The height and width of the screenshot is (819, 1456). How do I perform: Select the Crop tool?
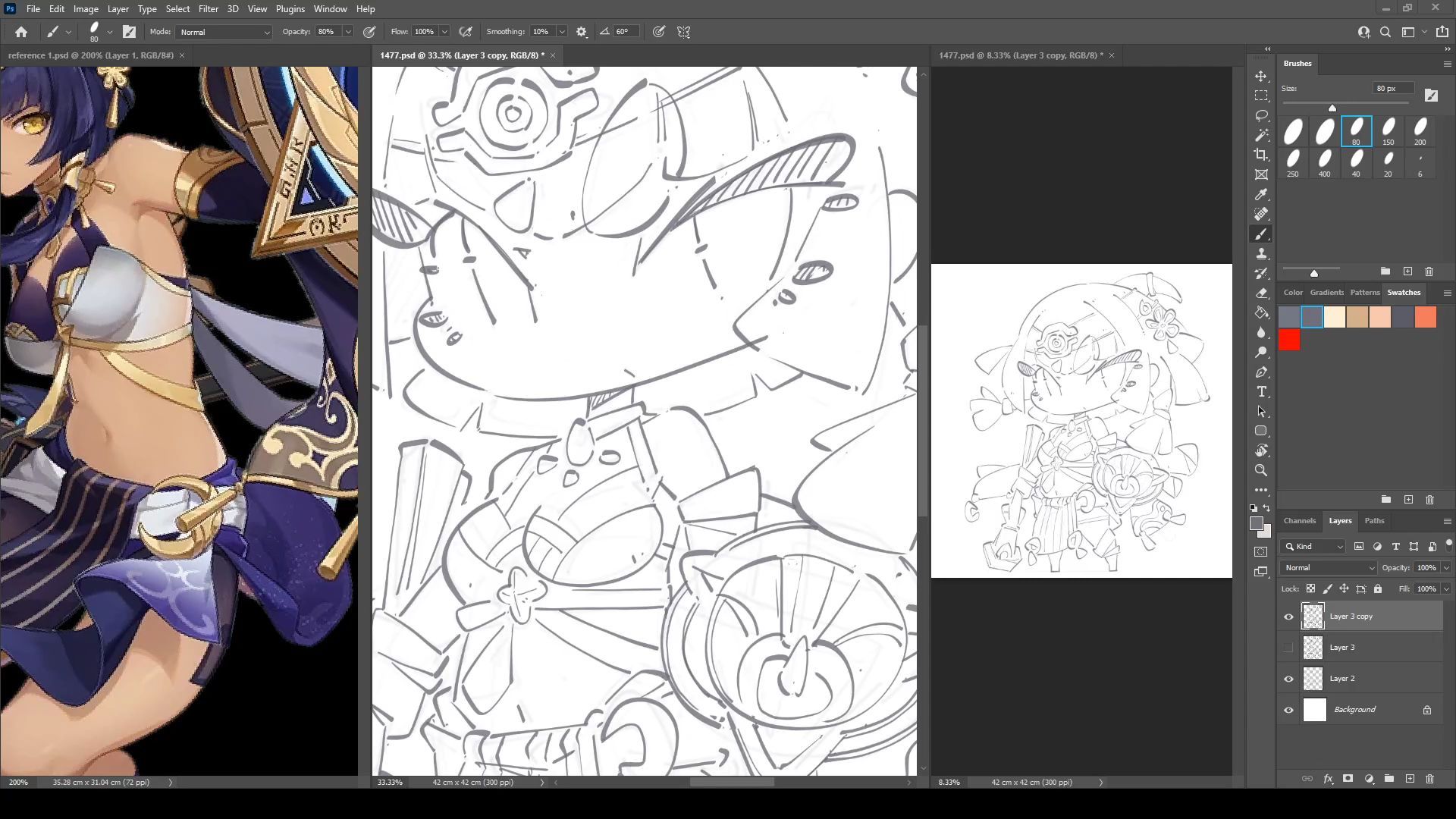(1261, 155)
